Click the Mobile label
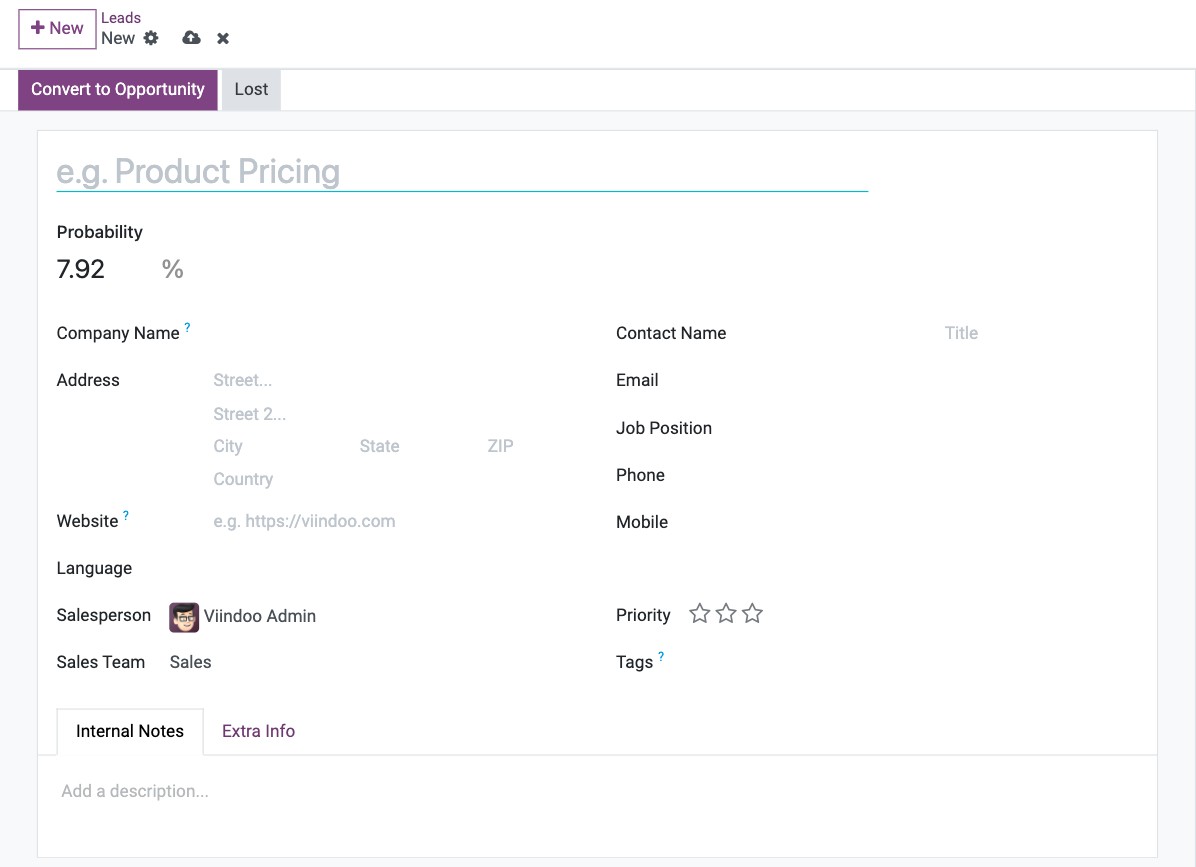 pyautogui.click(x=641, y=522)
